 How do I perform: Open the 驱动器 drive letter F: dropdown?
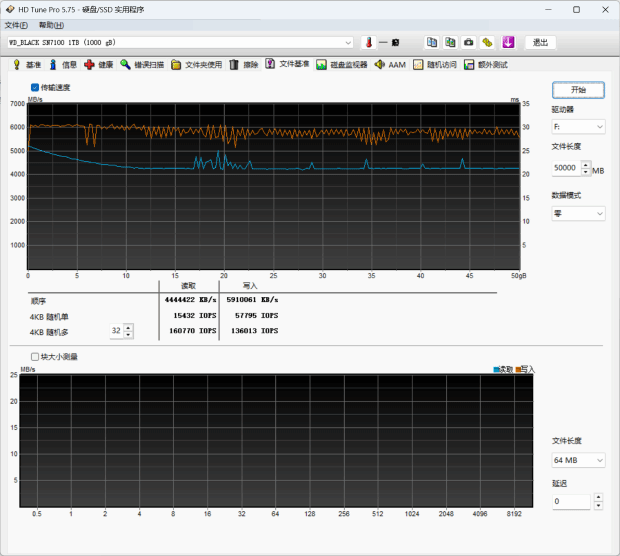tap(578, 127)
